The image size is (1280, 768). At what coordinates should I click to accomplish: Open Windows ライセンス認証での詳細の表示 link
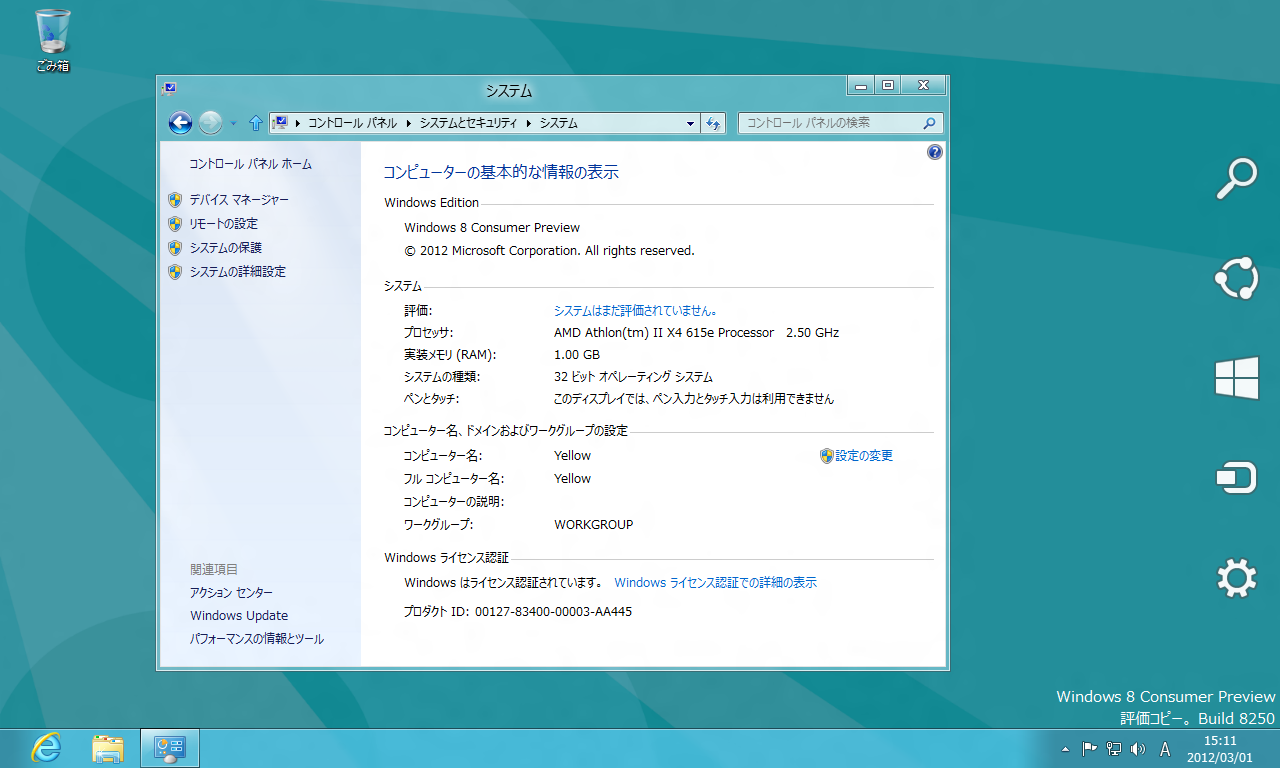pos(715,582)
